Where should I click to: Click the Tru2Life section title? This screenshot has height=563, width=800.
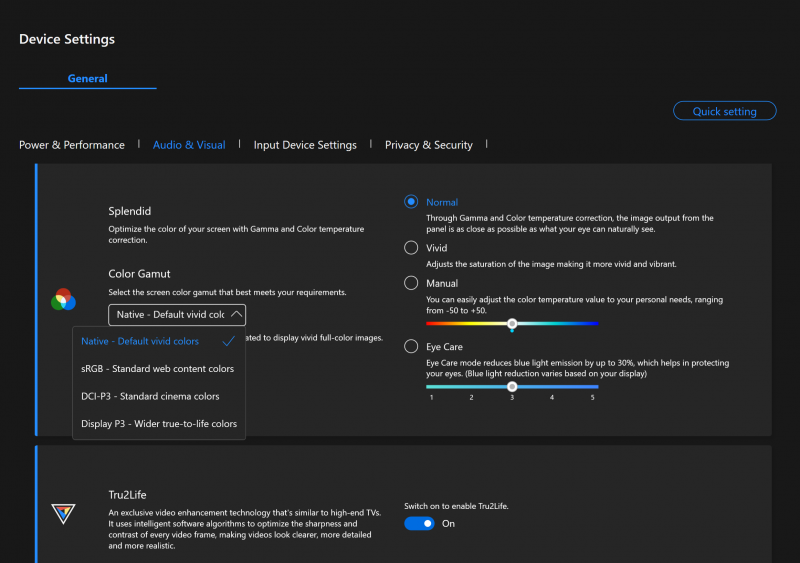tap(128, 495)
